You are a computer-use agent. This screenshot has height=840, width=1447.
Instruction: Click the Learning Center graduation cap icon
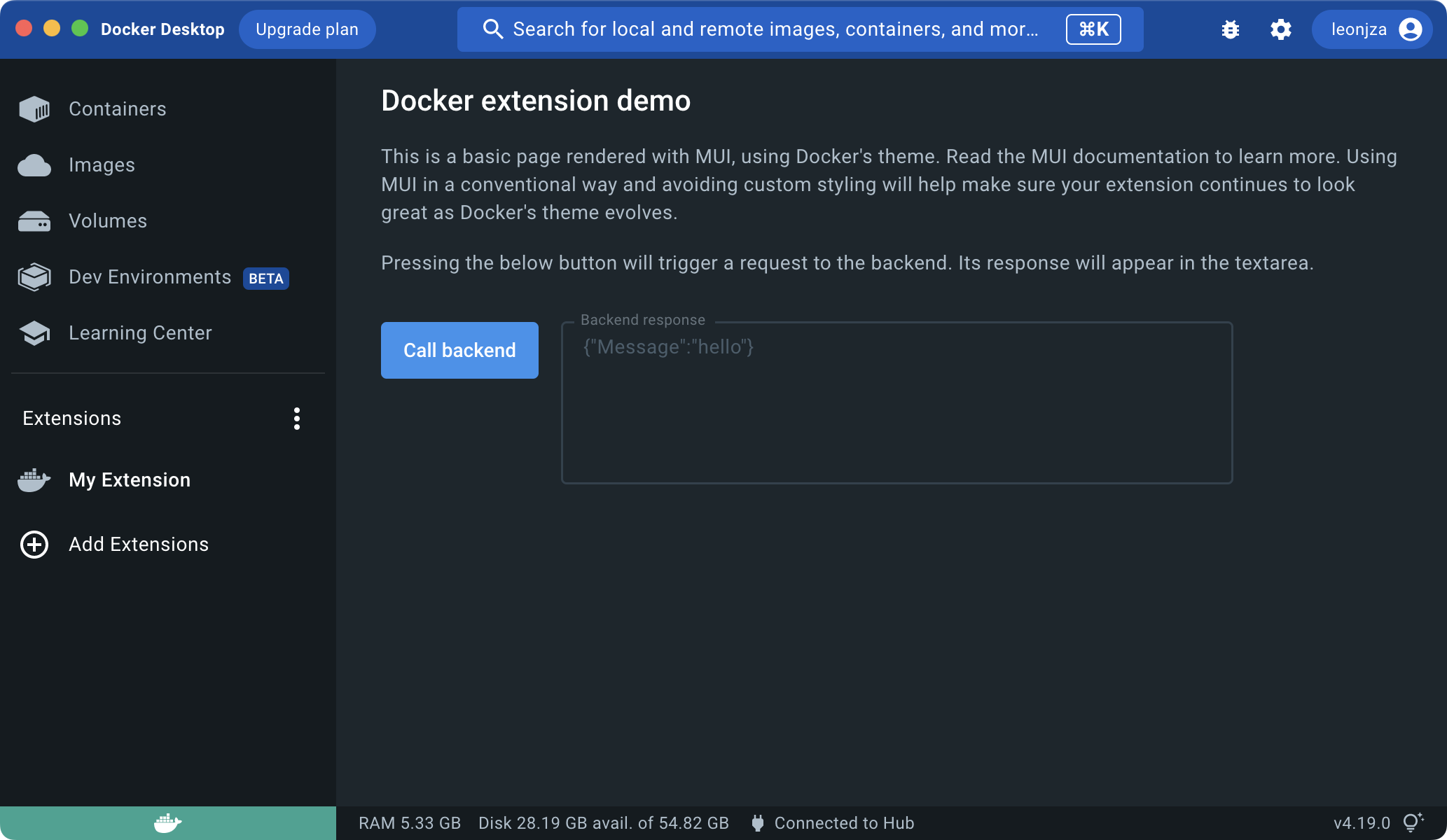point(34,333)
